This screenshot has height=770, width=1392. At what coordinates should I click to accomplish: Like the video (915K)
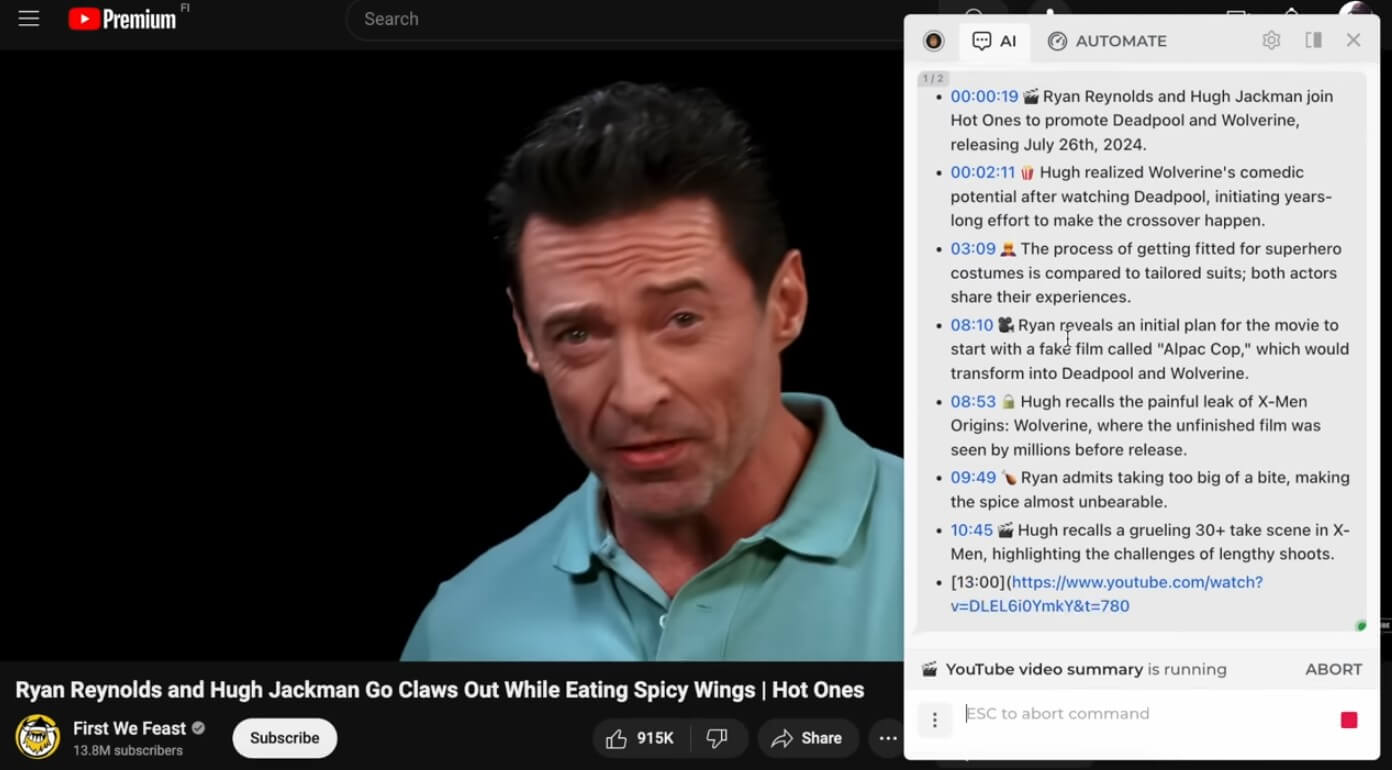tap(640, 738)
